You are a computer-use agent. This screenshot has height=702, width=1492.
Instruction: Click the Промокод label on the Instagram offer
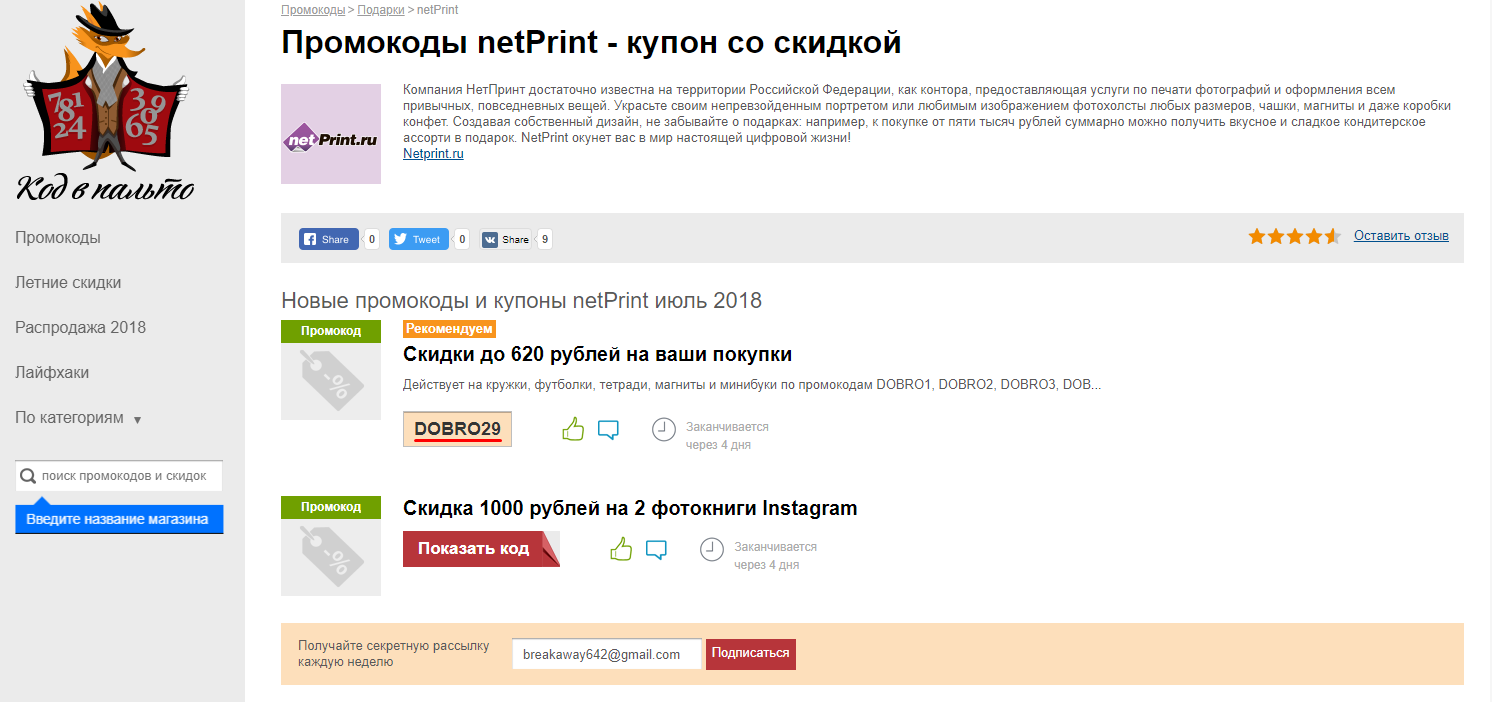tap(331, 507)
